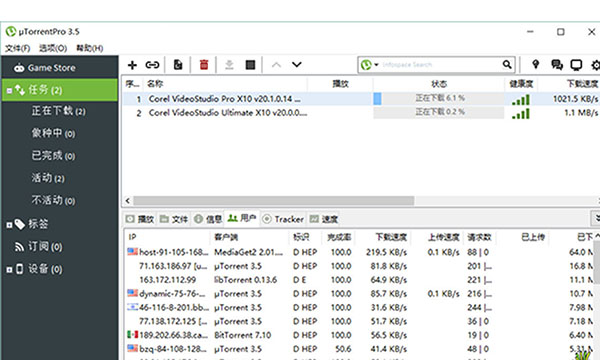Stop torrent with black square icon
Viewport: 600px width, 360px height.
[x=250, y=65]
